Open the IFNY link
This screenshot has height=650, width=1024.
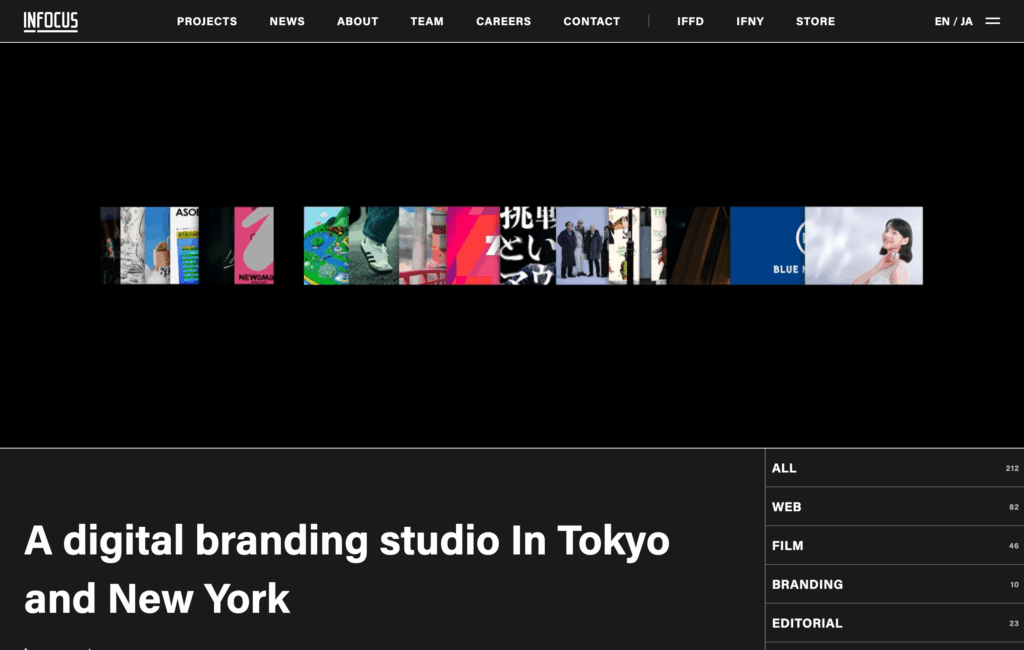pyautogui.click(x=750, y=21)
